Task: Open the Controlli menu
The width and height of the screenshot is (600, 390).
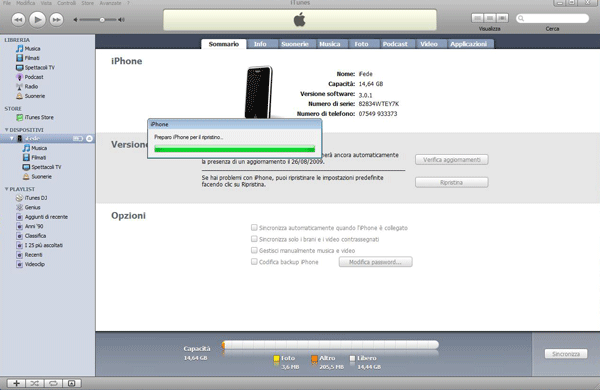Action: (x=67, y=3)
